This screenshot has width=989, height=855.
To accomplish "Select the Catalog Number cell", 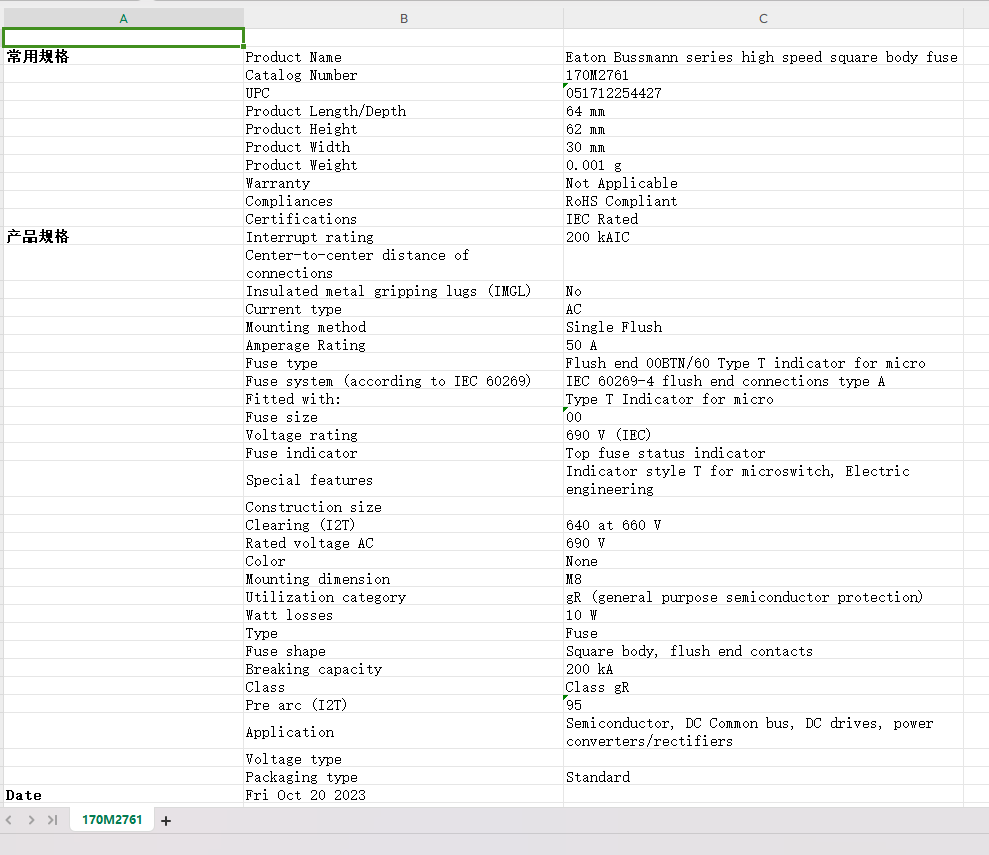I will 404,75.
